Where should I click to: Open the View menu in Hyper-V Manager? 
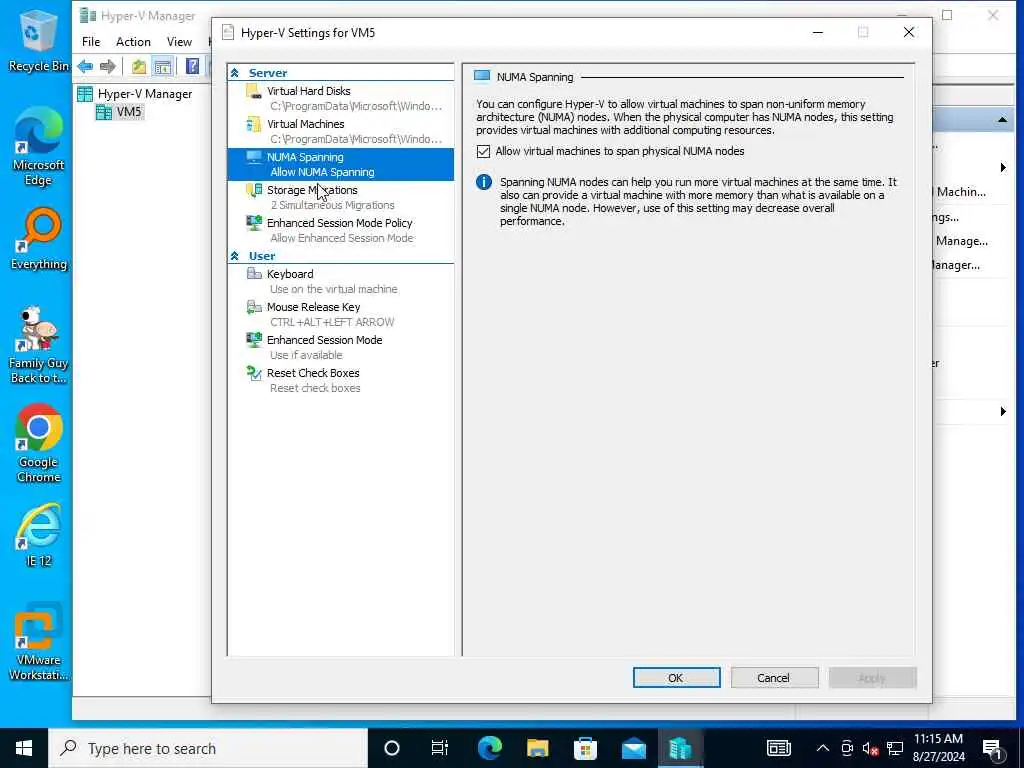[179, 42]
